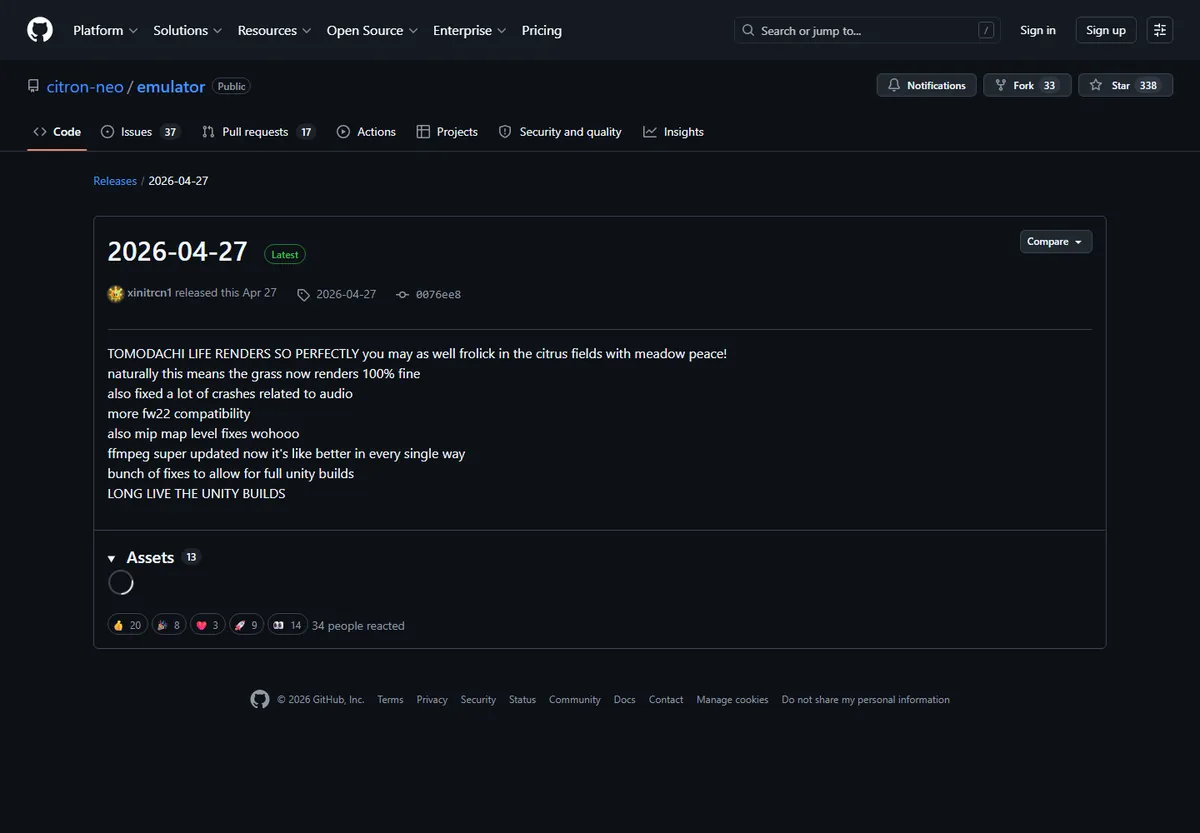
Task: Open the Contact footer link
Action: pyautogui.click(x=666, y=700)
